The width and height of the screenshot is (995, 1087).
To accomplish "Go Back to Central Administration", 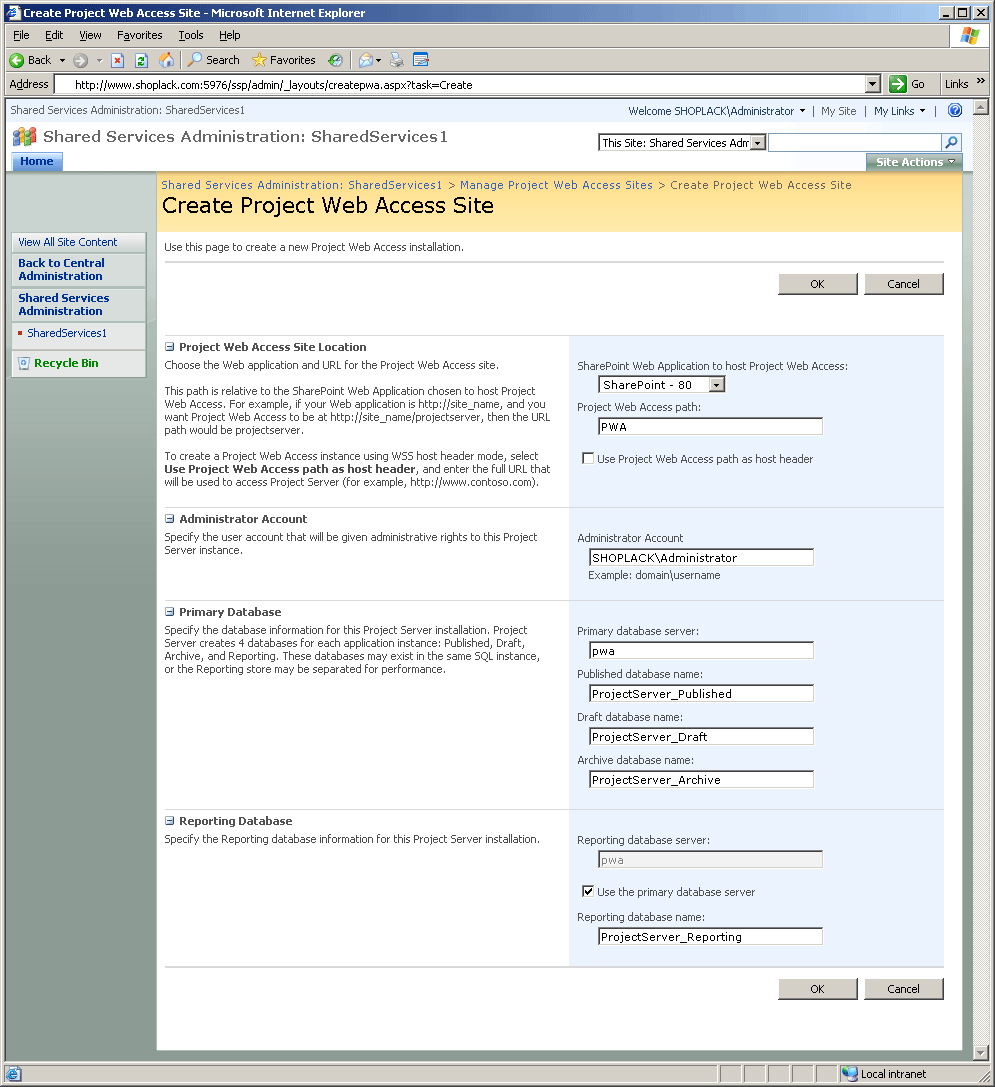I will (x=62, y=270).
